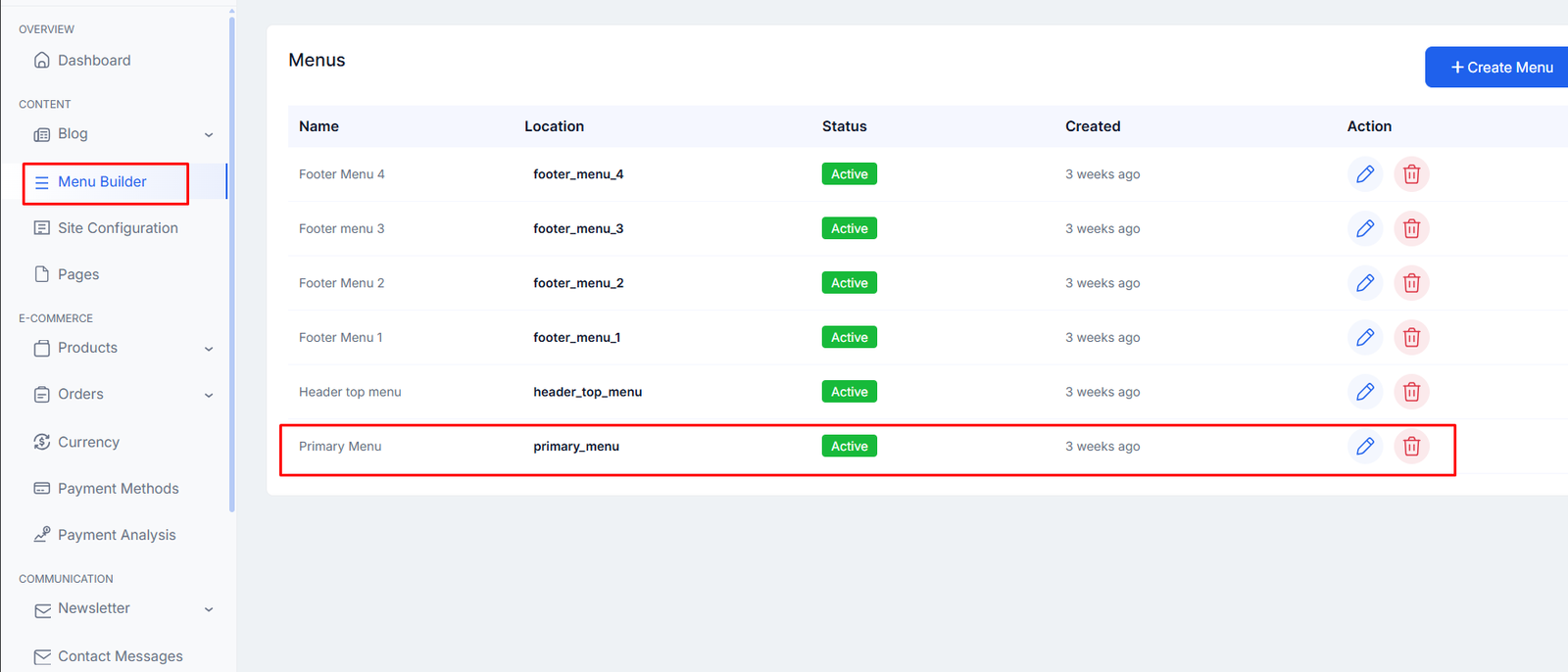Delete the Footer Menu 4 entry
This screenshot has height=672, width=1568.
[1411, 174]
